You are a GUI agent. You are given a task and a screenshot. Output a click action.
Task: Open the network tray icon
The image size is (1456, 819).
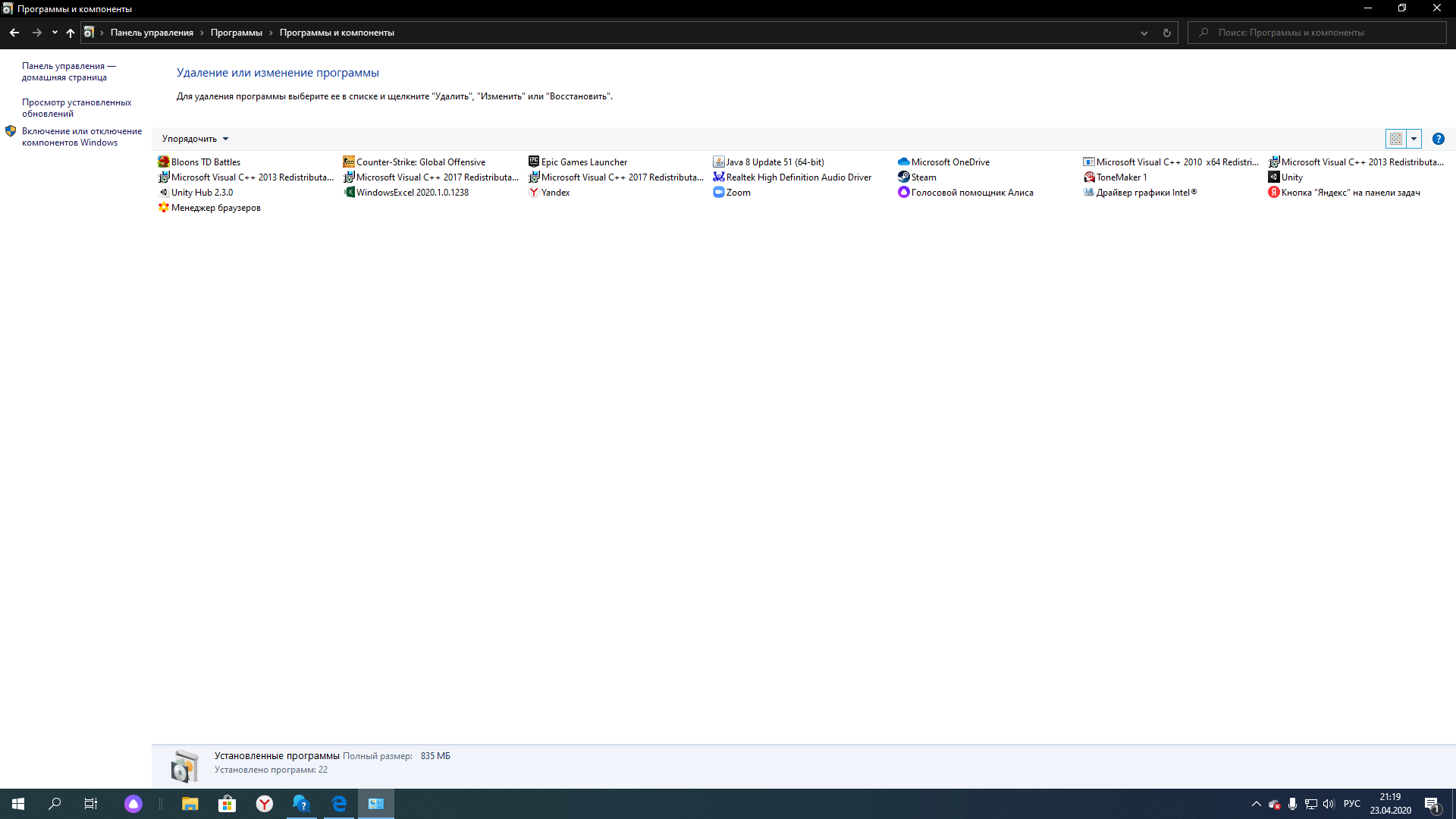click(x=1310, y=804)
